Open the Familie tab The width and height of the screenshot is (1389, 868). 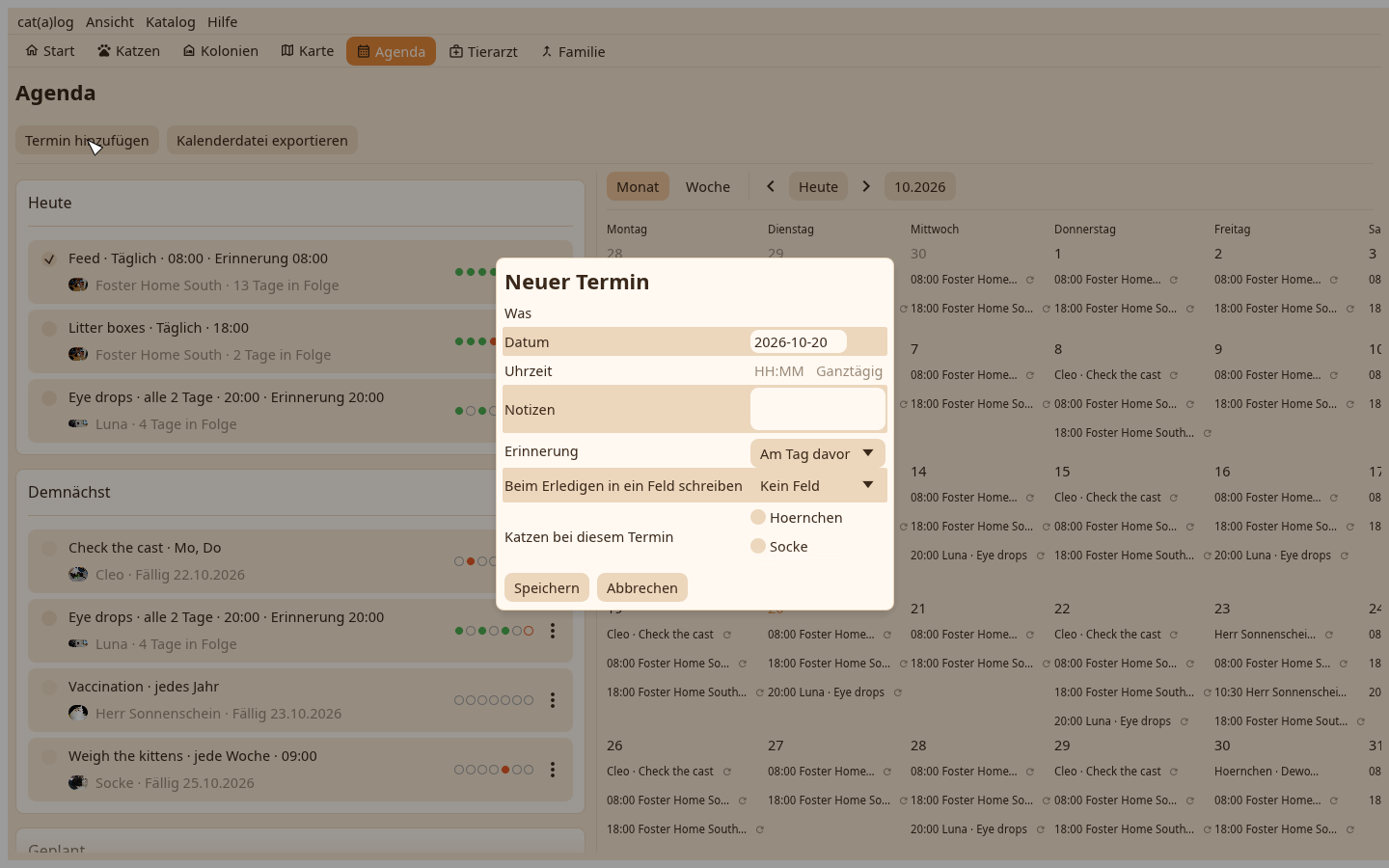(x=573, y=51)
